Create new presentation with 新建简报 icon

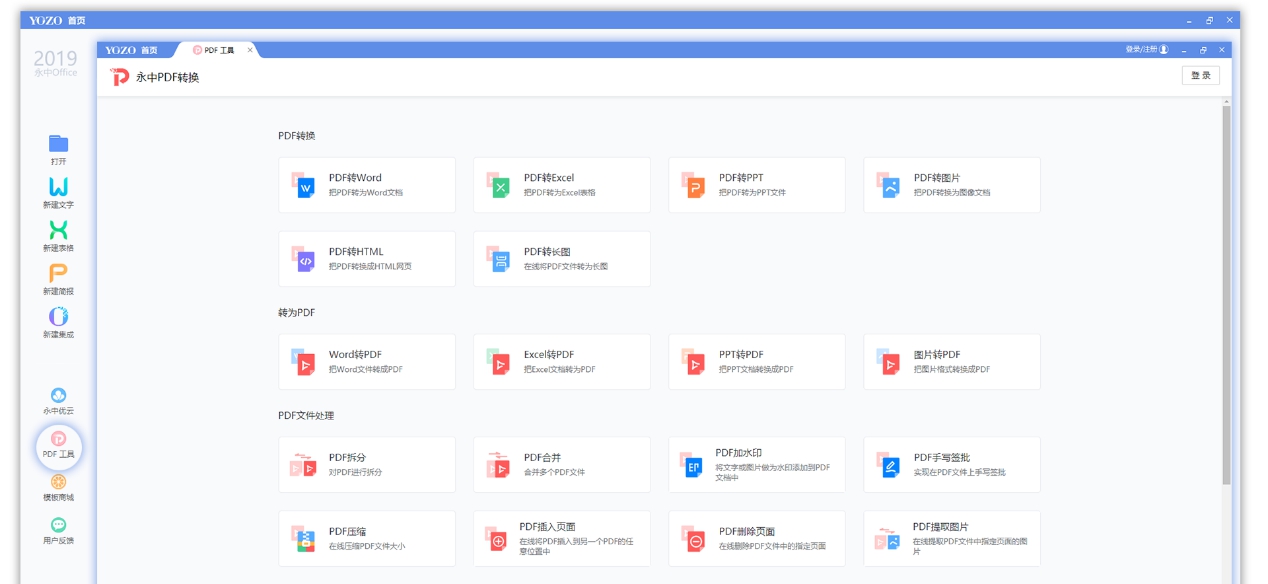[58, 273]
